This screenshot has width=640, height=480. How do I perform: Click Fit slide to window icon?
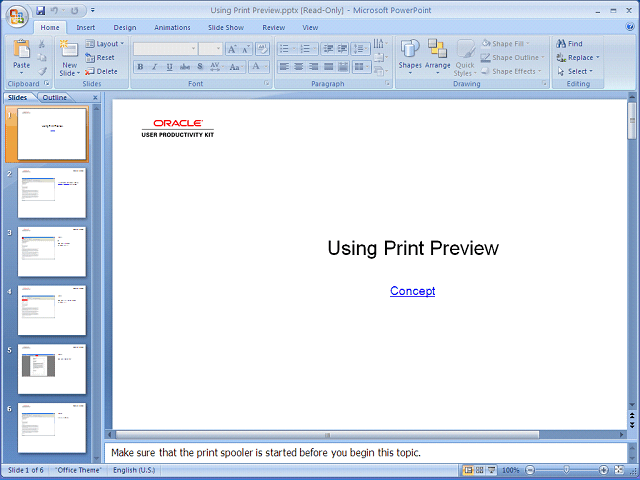pos(619,470)
